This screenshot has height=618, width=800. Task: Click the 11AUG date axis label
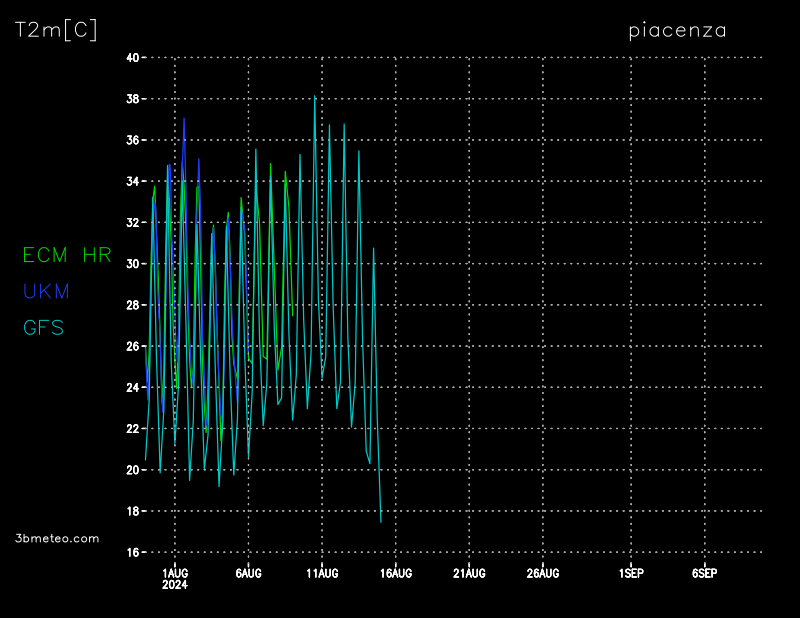click(x=322, y=573)
